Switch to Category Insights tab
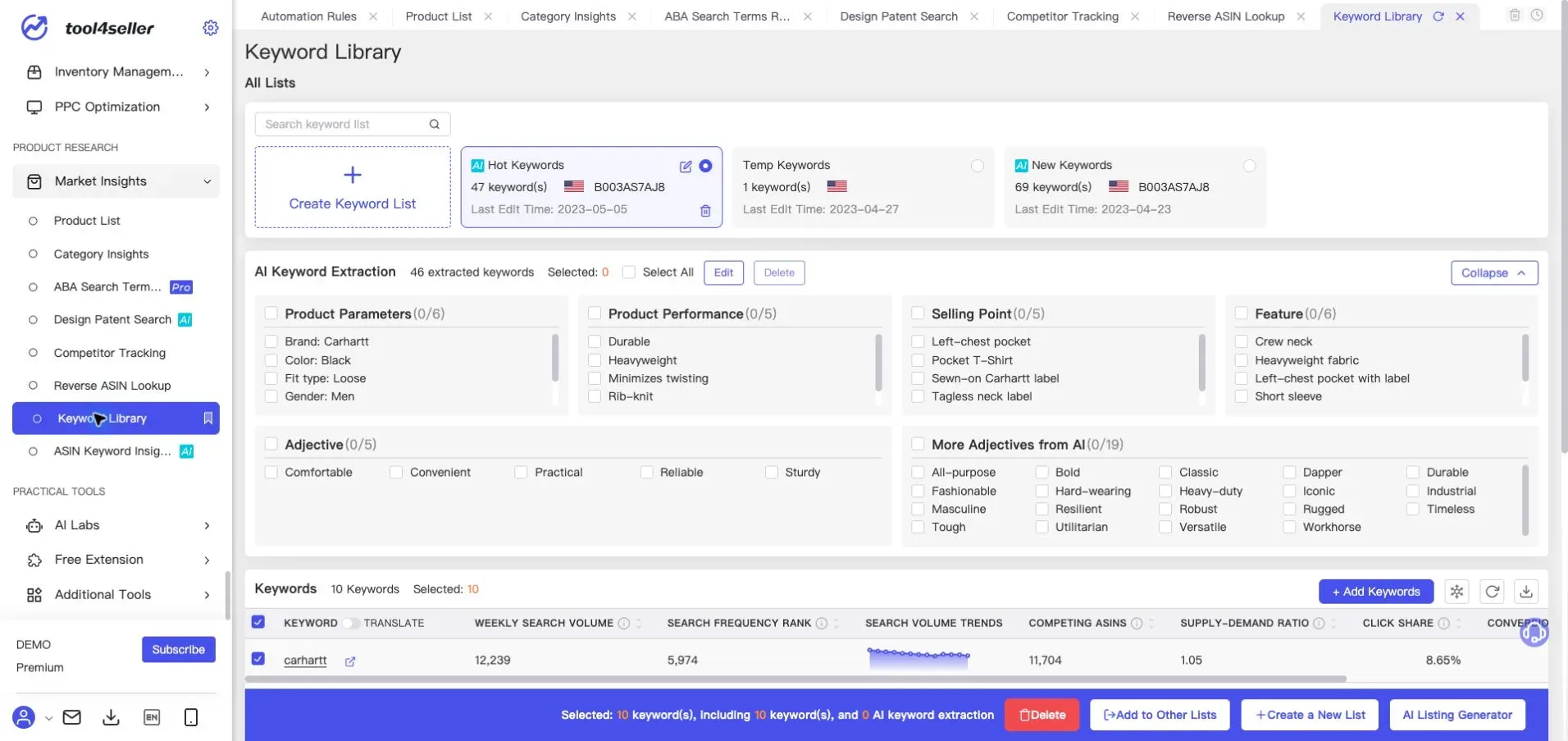The width and height of the screenshot is (1568, 741). pos(568,16)
